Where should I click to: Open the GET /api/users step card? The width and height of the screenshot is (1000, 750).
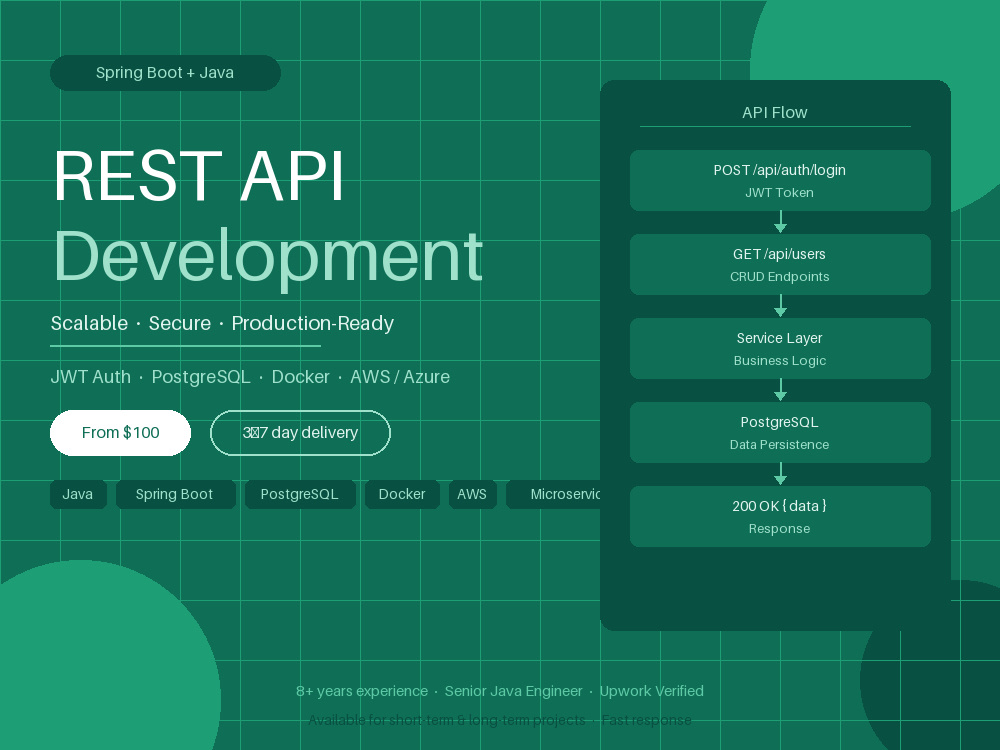coord(780,265)
